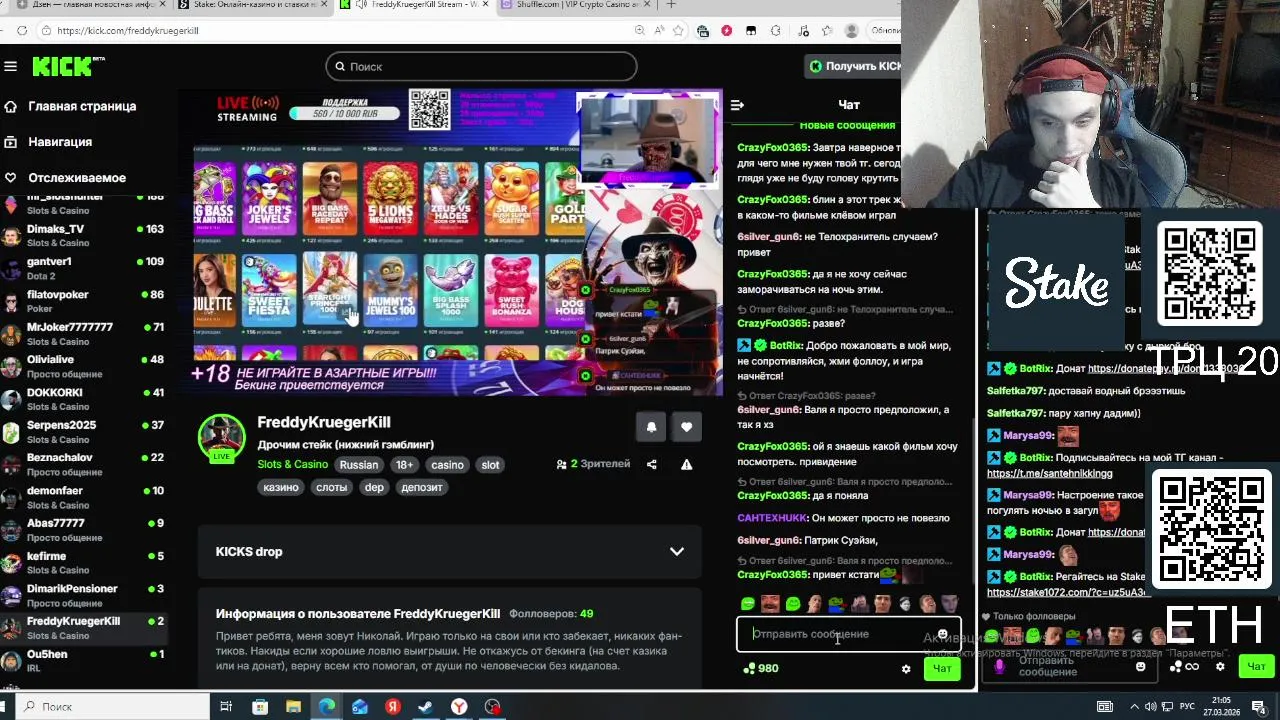Open Steam from the taskbar
Screen dimensions: 1280x720
pos(426,707)
